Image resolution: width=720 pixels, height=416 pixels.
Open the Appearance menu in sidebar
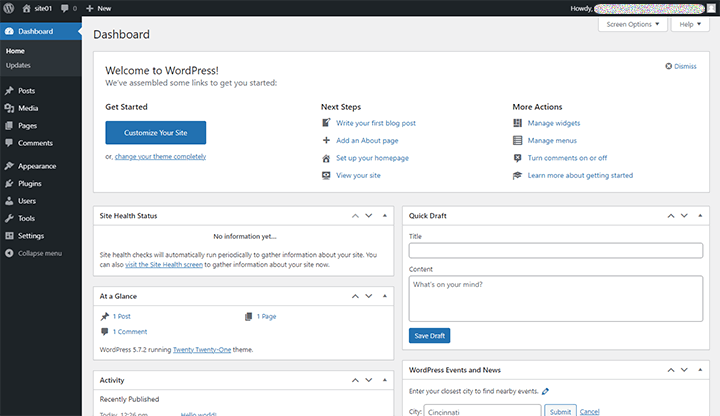click(36, 166)
